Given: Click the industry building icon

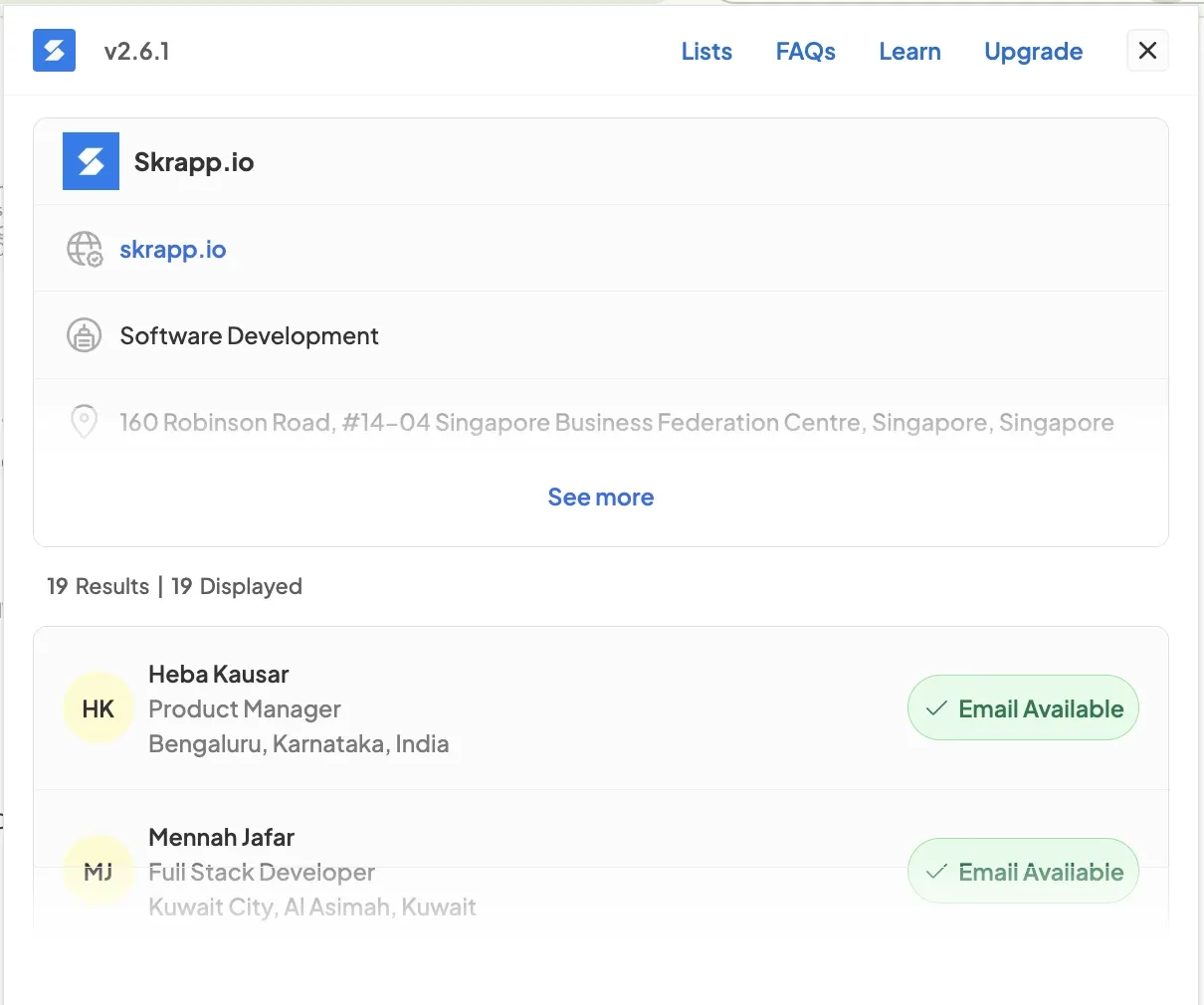Looking at the screenshot, I should (x=85, y=336).
